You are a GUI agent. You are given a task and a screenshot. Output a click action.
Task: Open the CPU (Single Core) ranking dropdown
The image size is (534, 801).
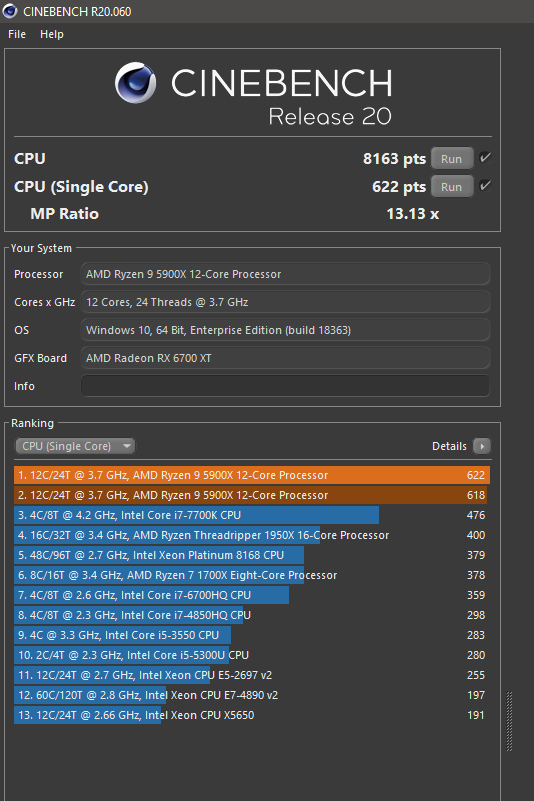tap(75, 446)
